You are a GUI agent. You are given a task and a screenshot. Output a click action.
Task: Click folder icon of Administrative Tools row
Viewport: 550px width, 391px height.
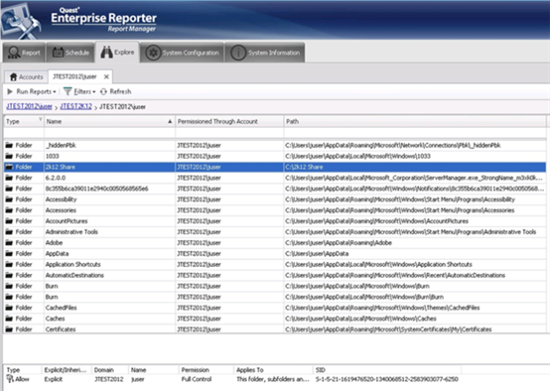point(9,232)
